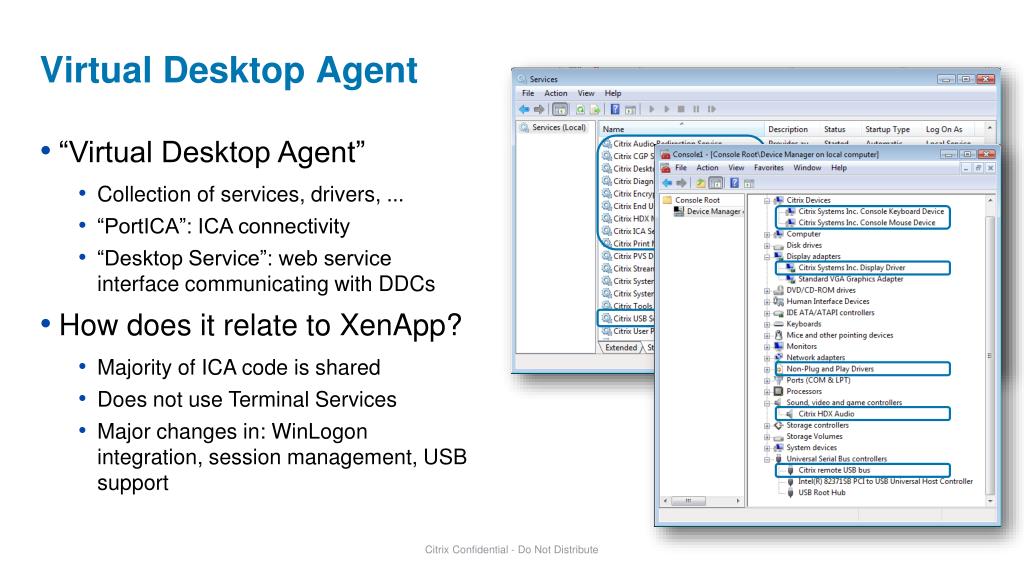Click Refresh icon in Services toolbar
Viewport: 1024px width, 576px height.
(x=580, y=109)
